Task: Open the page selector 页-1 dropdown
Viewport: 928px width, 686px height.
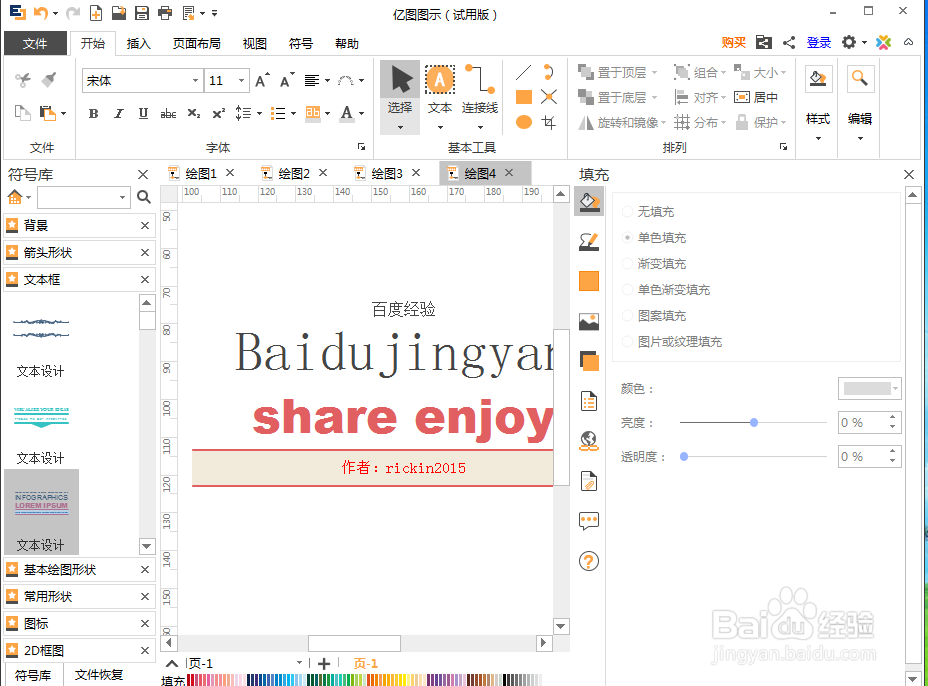Action: (299, 663)
